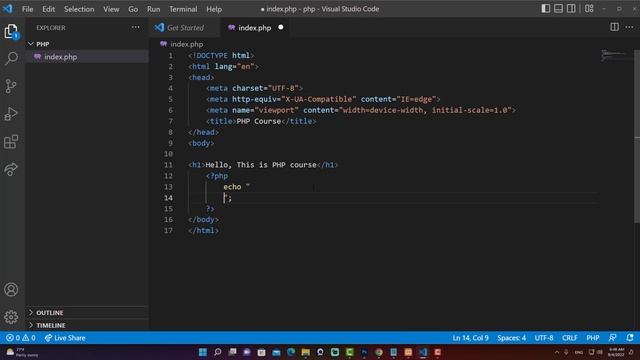
Task: Open the Run and Debug view
Action: click(11, 114)
